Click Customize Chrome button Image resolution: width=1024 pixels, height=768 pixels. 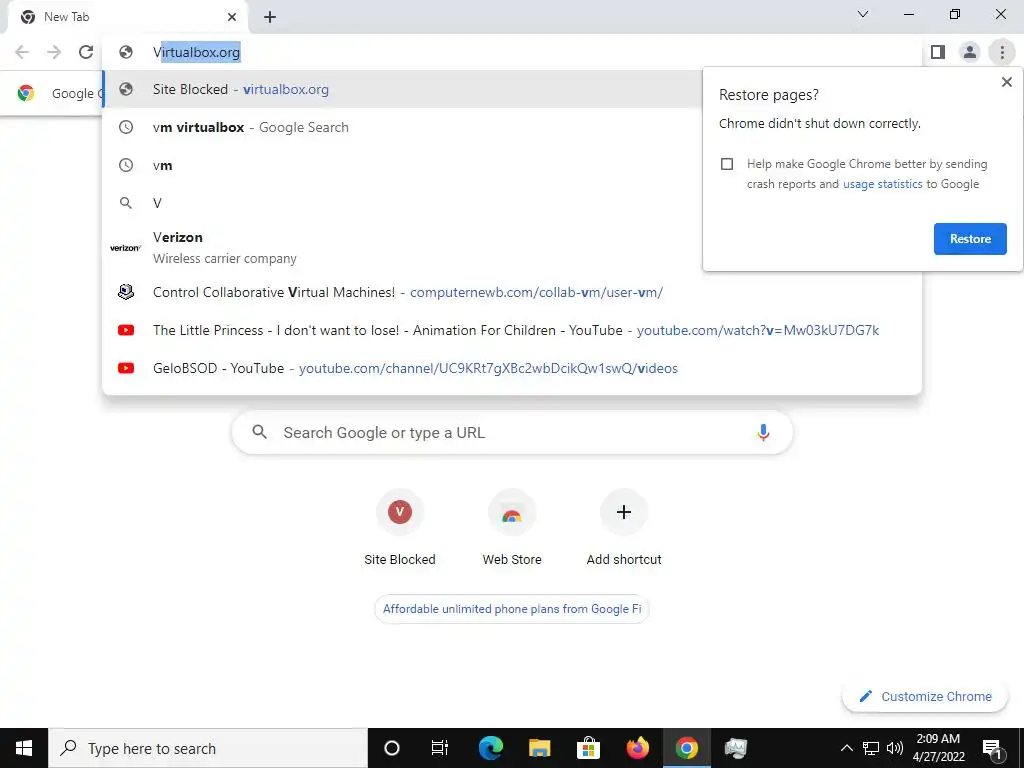click(x=926, y=697)
